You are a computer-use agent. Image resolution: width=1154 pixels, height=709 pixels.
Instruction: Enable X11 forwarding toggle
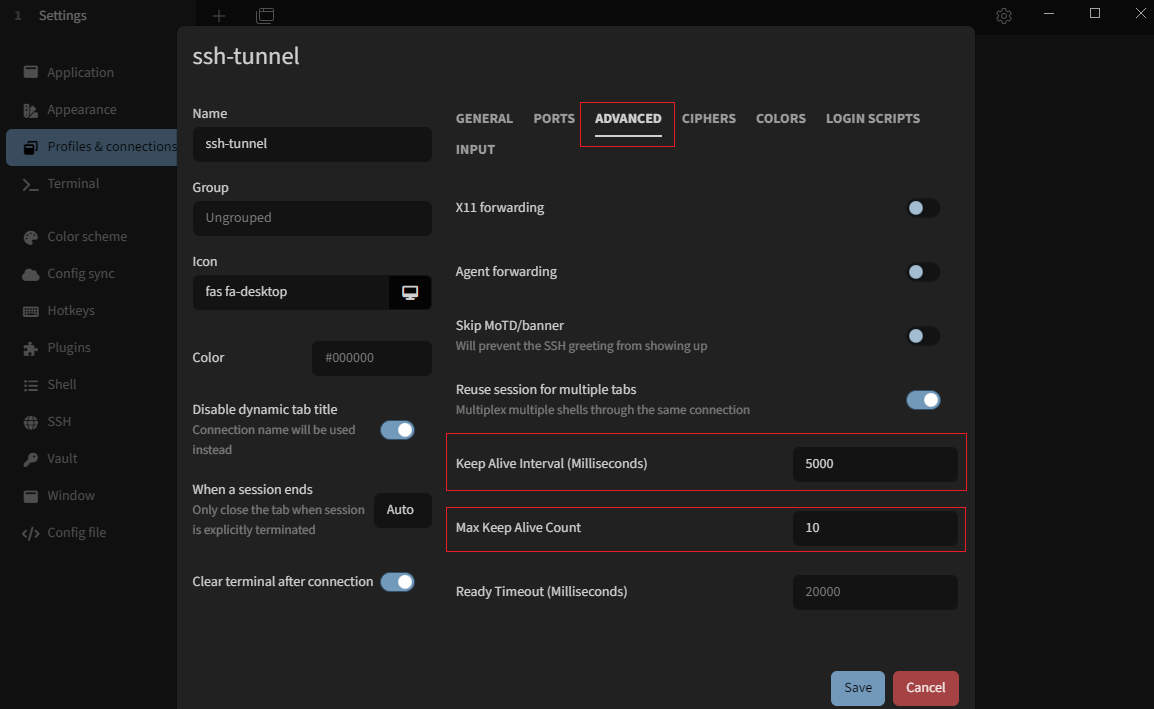tap(922, 208)
